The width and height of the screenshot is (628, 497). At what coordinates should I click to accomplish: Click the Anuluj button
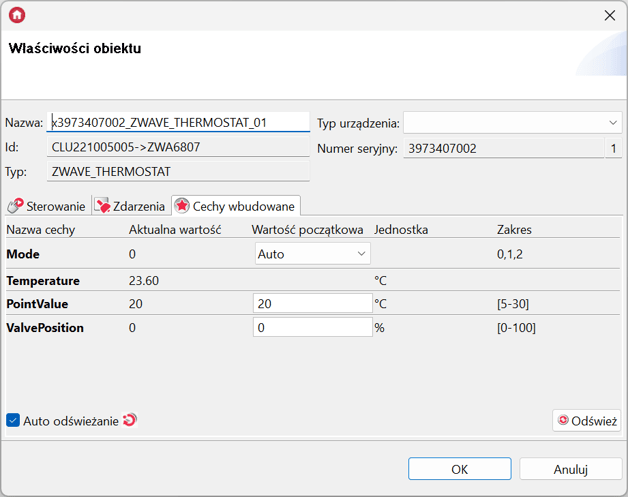[x=571, y=469]
